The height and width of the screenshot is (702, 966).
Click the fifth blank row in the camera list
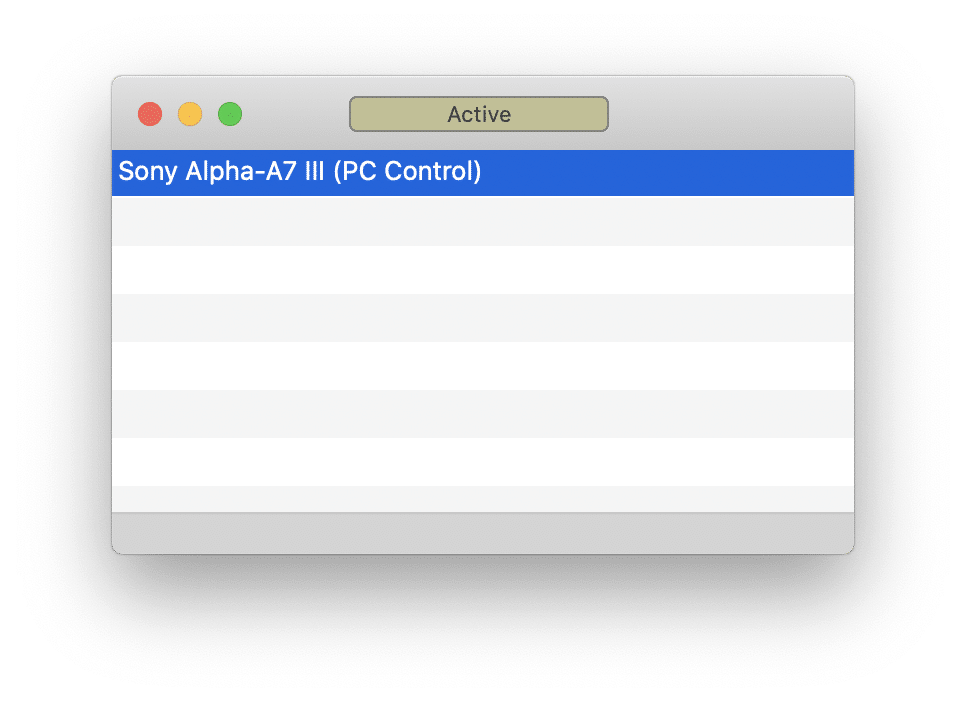[482, 413]
